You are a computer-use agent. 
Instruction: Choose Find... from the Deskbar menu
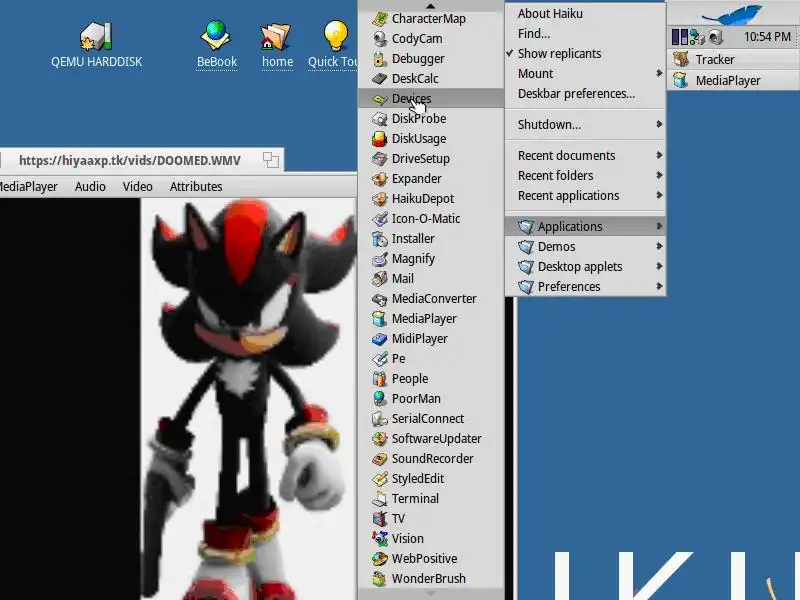coord(585,34)
